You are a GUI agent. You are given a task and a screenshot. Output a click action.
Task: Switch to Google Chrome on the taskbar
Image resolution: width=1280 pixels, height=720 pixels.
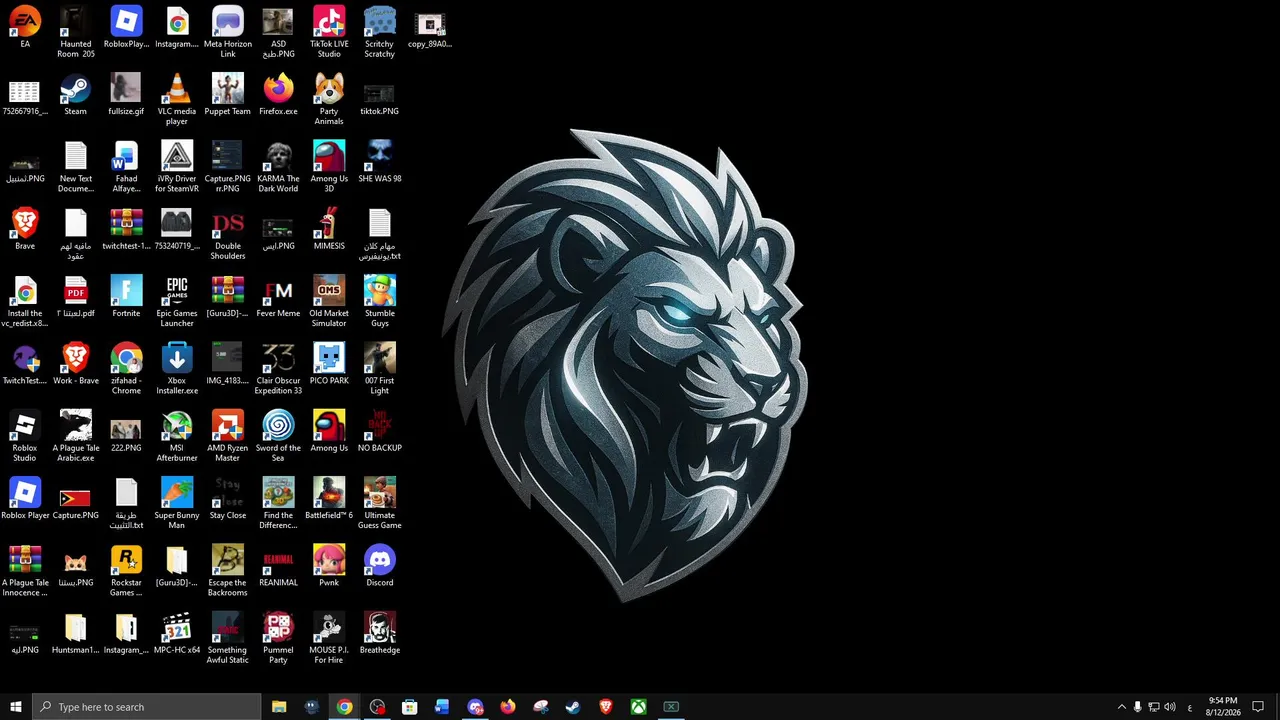pos(344,707)
